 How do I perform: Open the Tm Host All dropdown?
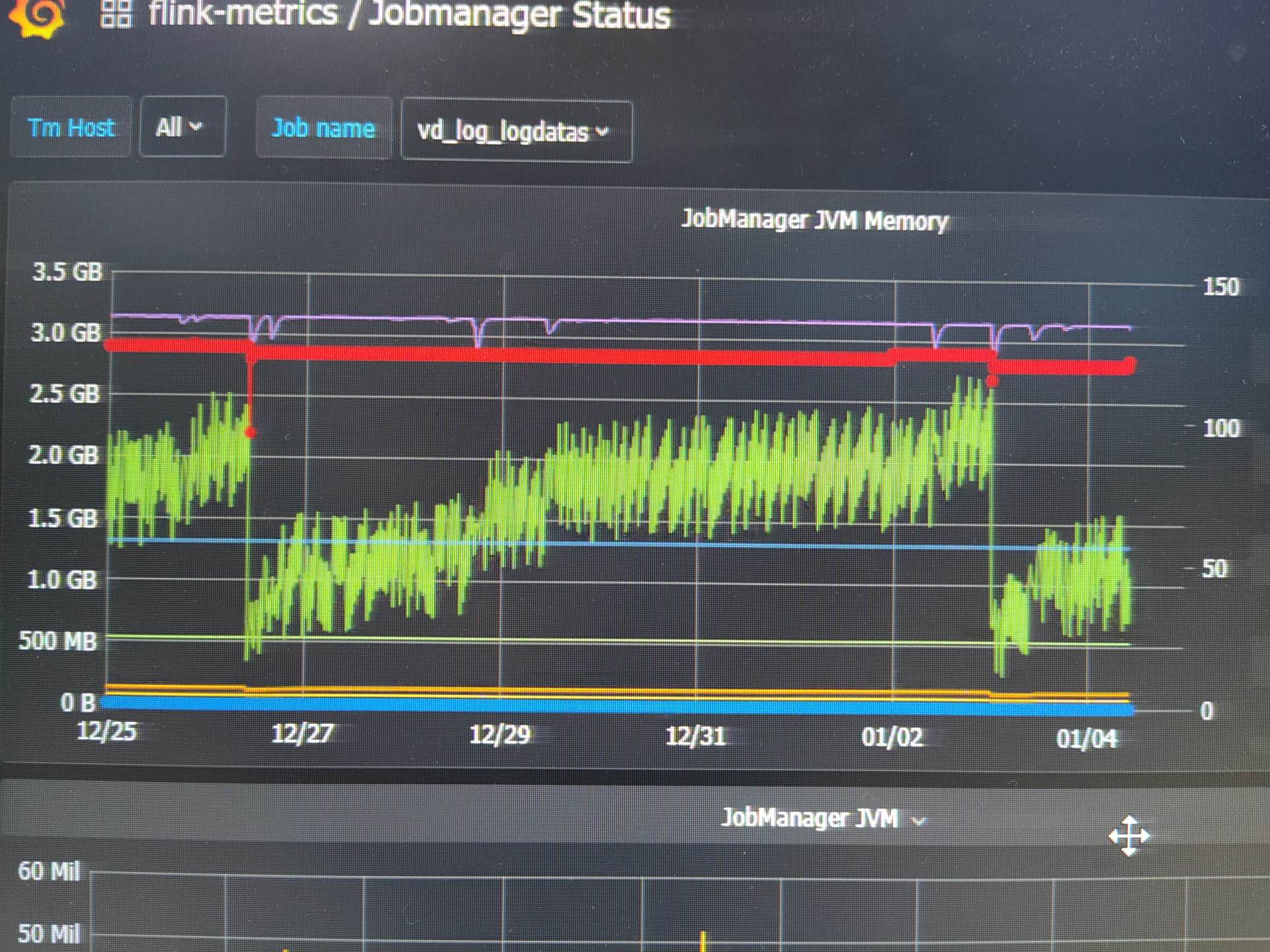[x=182, y=126]
